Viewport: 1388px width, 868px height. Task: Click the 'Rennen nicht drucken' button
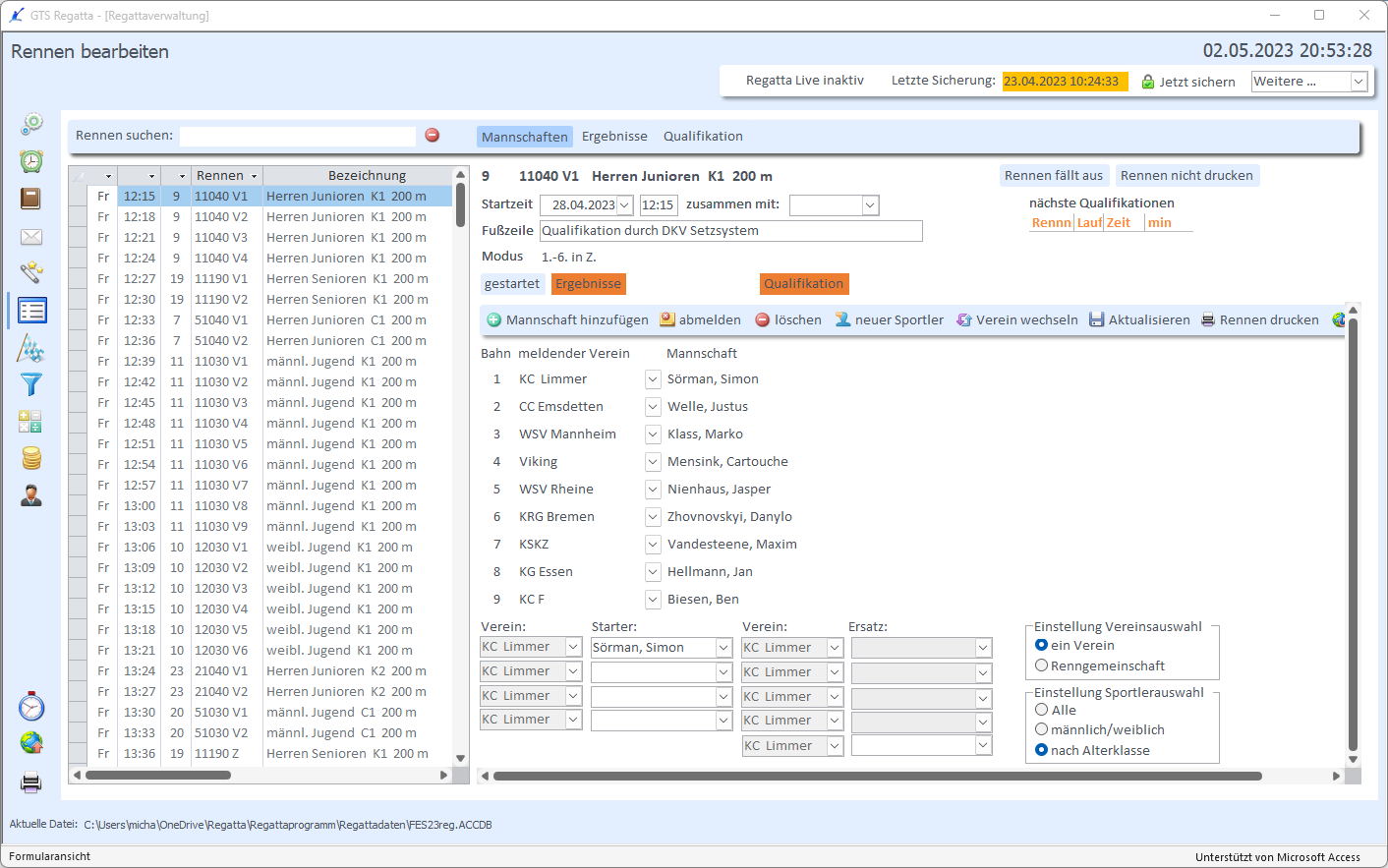pos(1186,175)
